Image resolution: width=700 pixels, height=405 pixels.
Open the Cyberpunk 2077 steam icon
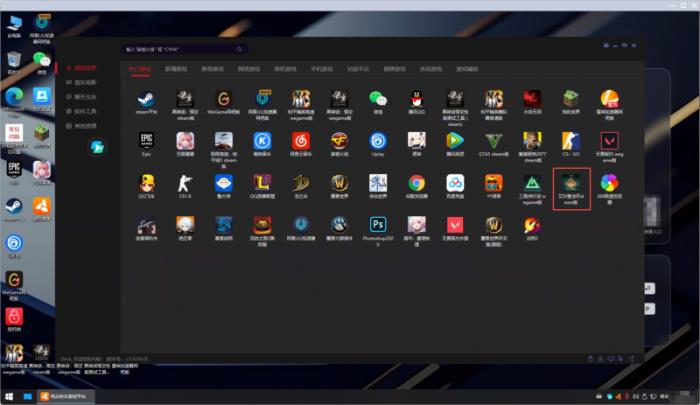point(532,141)
